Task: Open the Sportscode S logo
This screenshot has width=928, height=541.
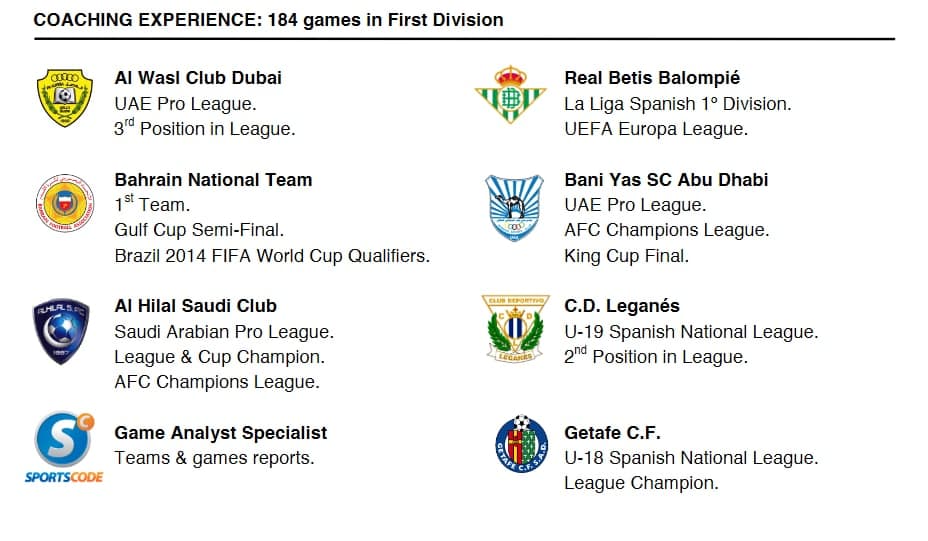Action: click(x=64, y=447)
